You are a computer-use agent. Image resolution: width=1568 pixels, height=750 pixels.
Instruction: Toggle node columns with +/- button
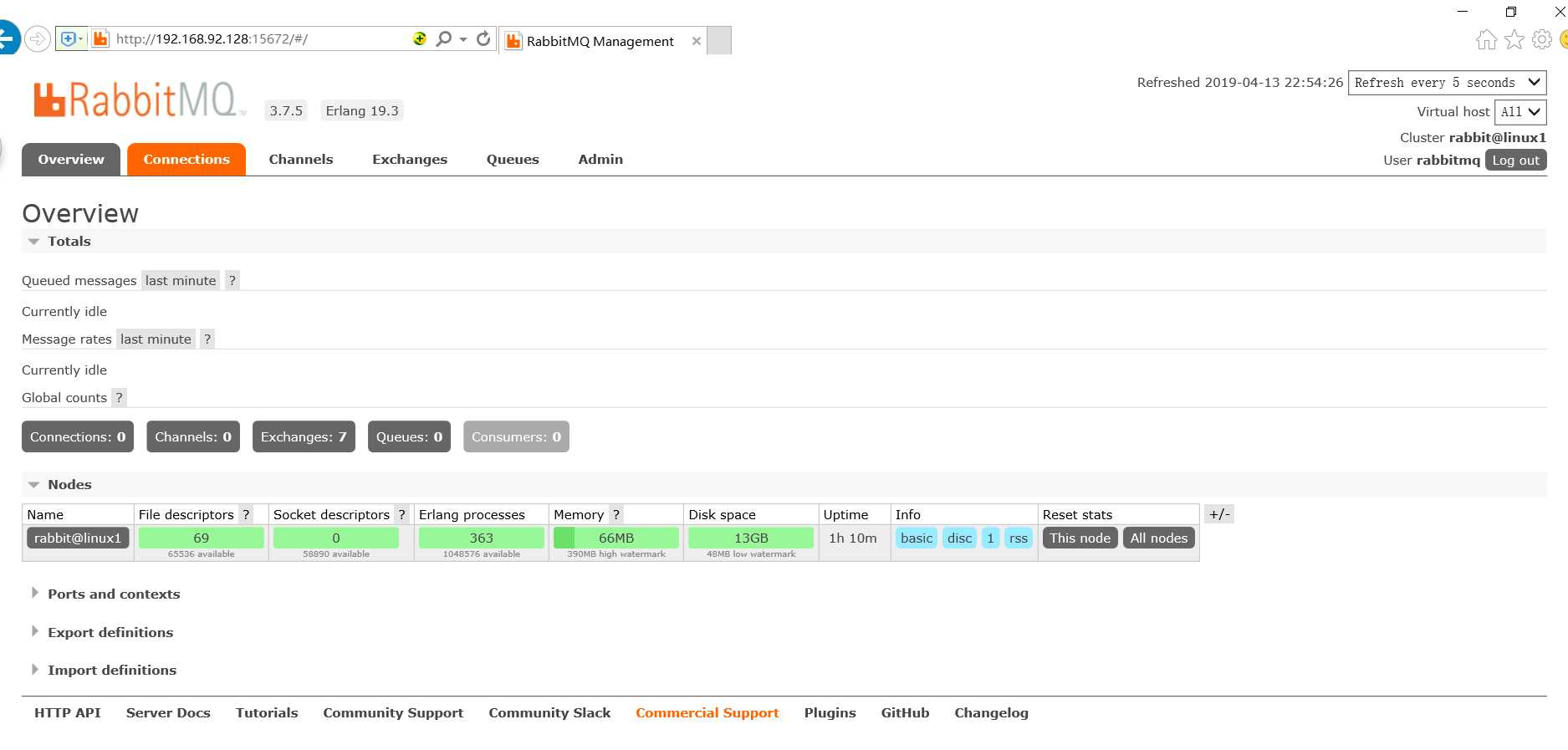coord(1219,514)
